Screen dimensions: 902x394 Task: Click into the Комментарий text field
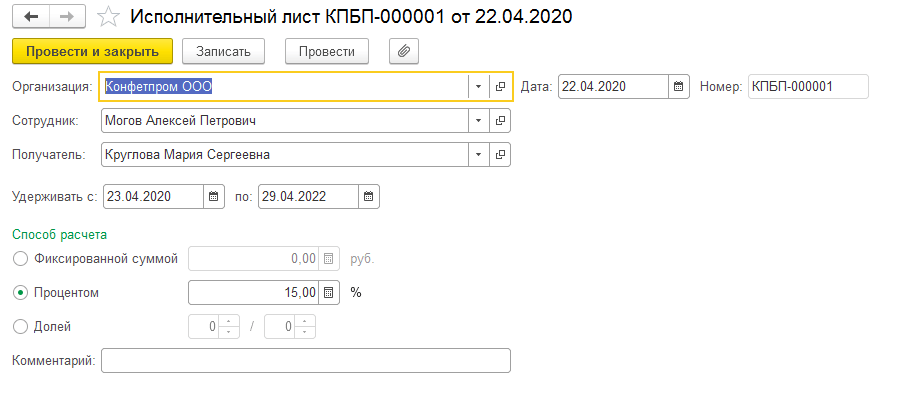[305, 361]
